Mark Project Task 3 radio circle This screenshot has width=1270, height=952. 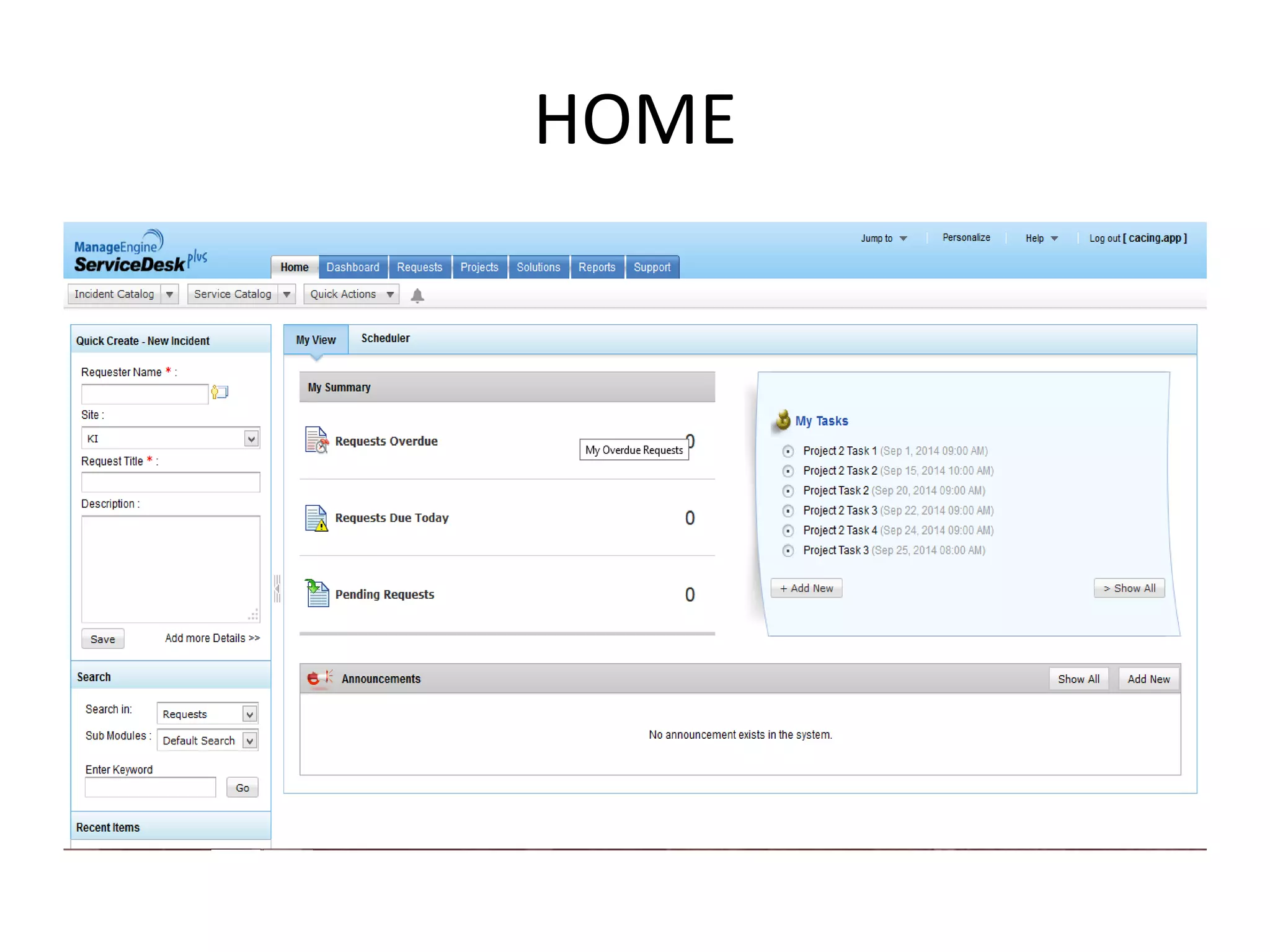coord(788,550)
